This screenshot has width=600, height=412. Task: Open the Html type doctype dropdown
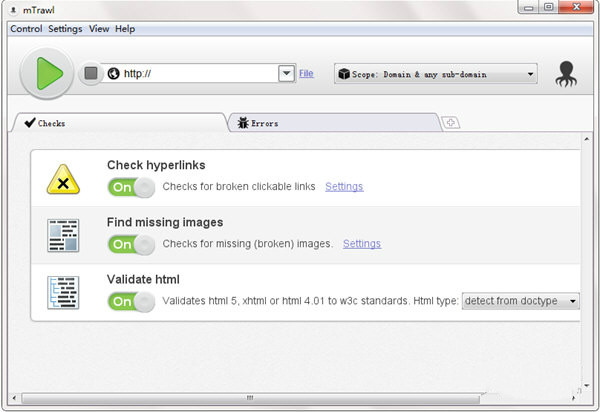[x=521, y=301]
